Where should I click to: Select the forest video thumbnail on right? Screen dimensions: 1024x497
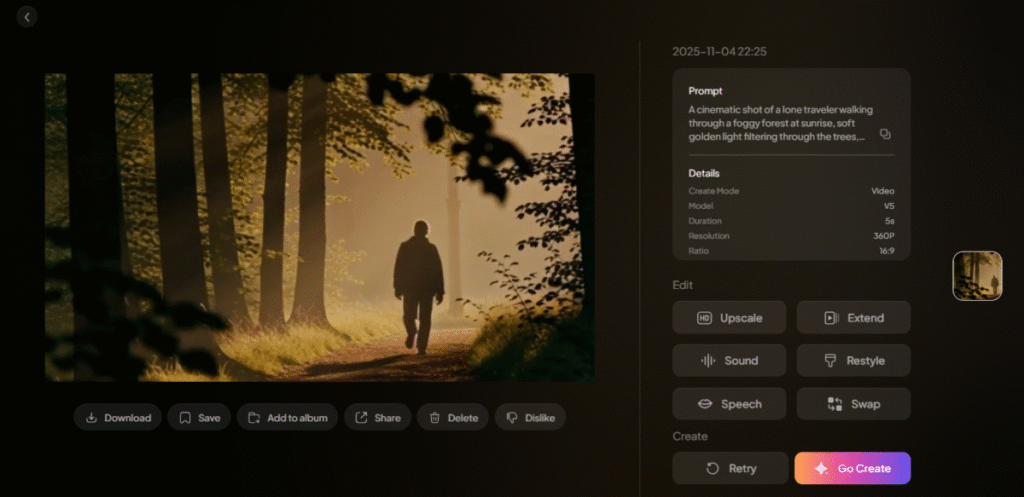pos(977,275)
